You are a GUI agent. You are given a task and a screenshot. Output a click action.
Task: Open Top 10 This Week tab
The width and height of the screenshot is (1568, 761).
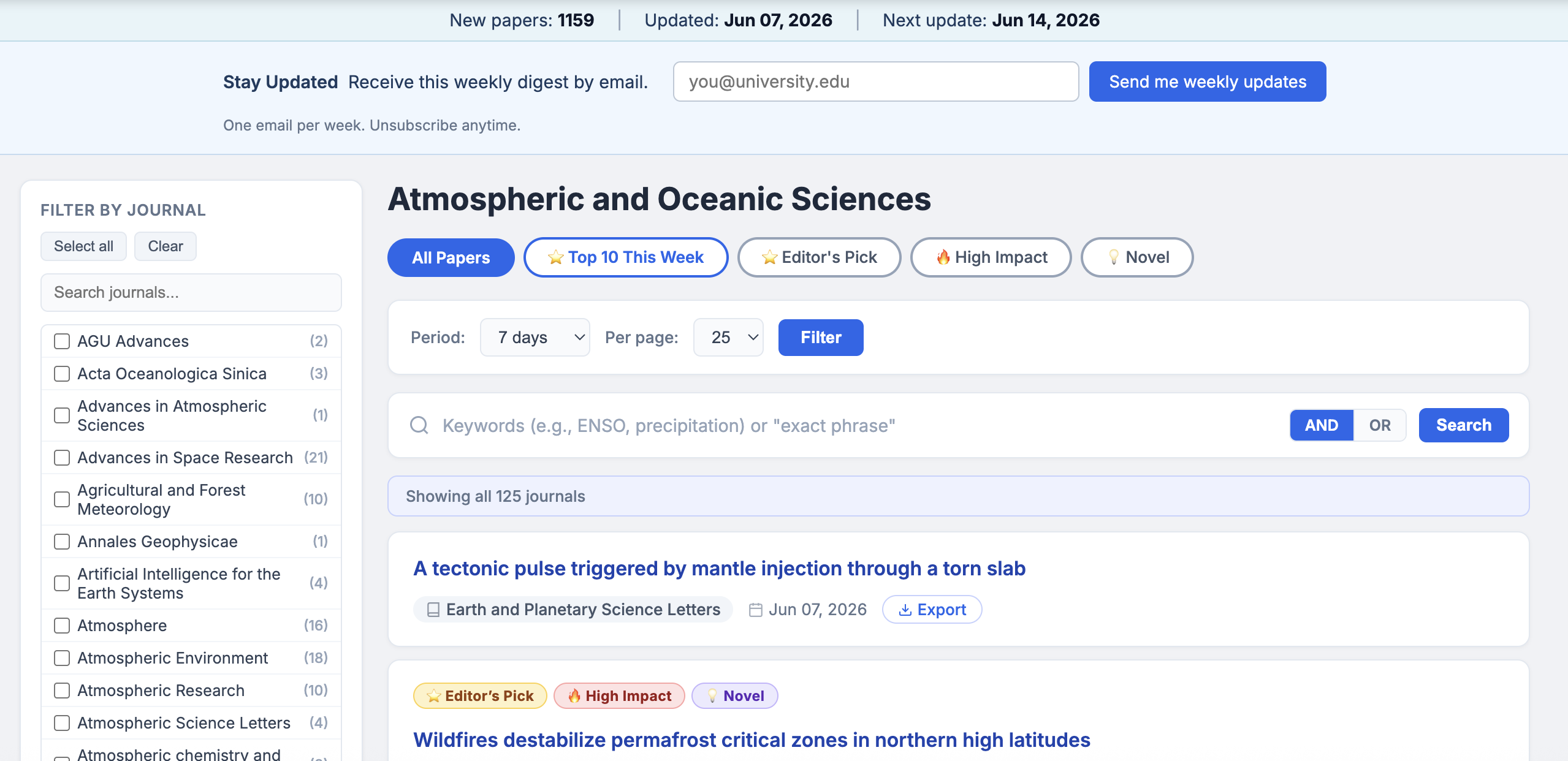click(x=626, y=257)
